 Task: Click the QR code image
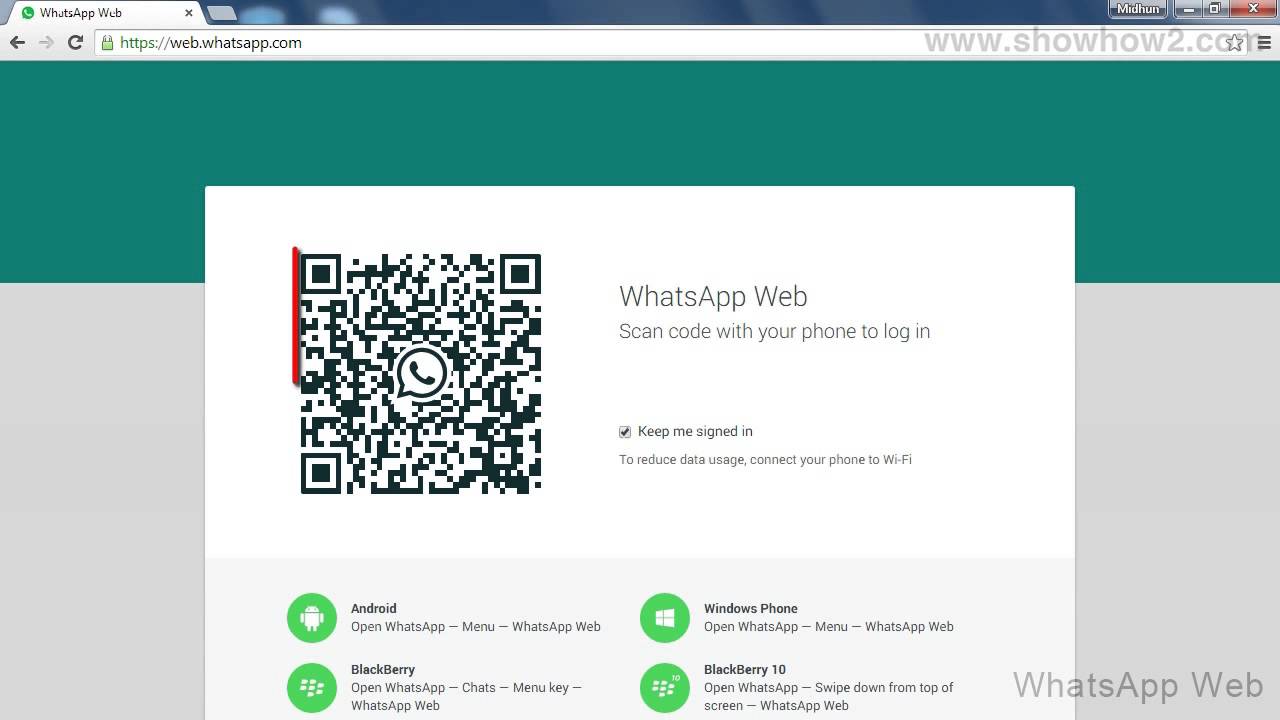click(x=421, y=374)
